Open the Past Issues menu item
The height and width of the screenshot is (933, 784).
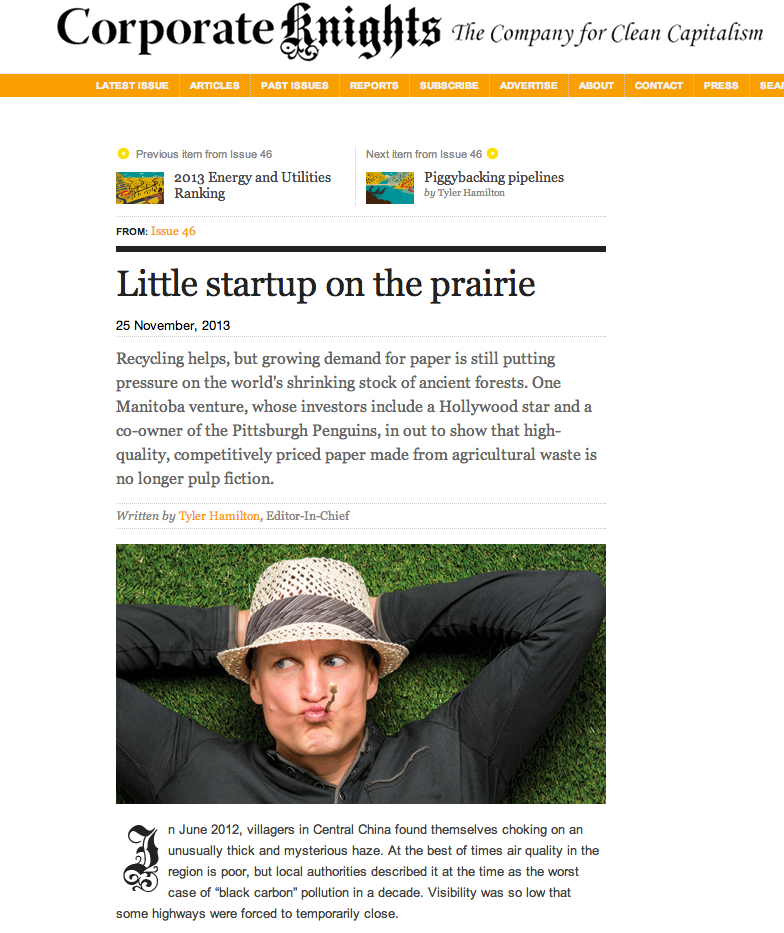click(x=295, y=86)
